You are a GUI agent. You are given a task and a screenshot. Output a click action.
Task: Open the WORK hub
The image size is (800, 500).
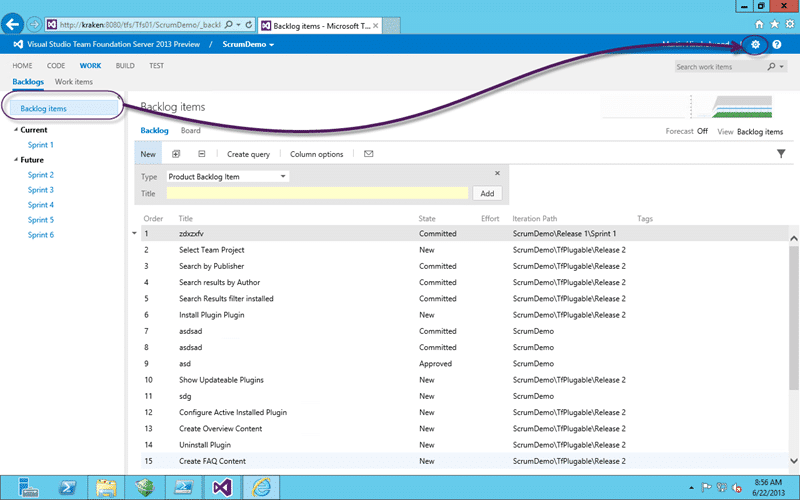coord(90,65)
